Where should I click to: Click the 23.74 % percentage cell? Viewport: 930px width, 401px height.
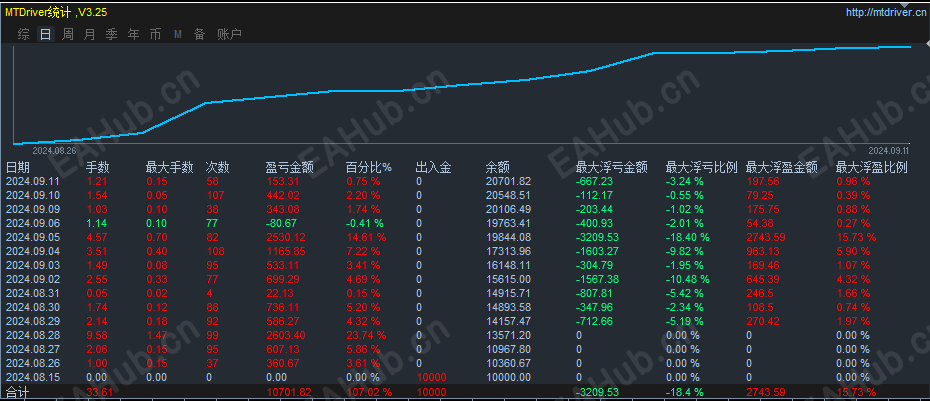[x=366, y=335]
